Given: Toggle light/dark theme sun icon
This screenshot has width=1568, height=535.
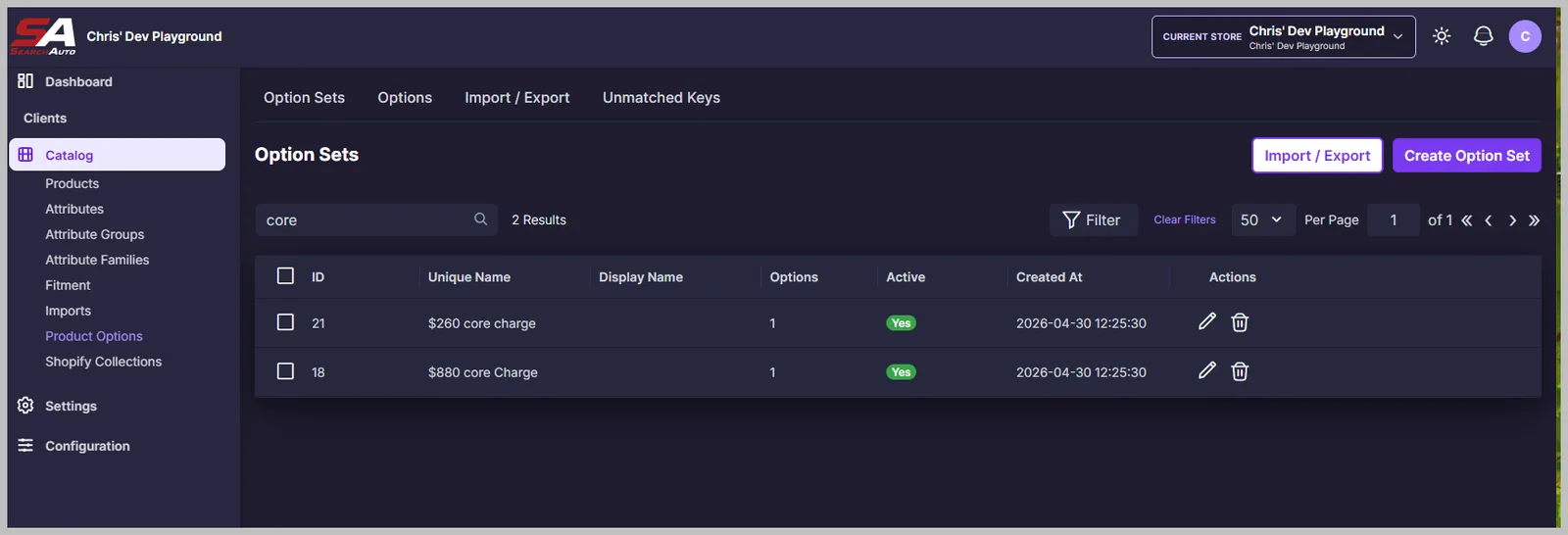Looking at the screenshot, I should (1442, 36).
